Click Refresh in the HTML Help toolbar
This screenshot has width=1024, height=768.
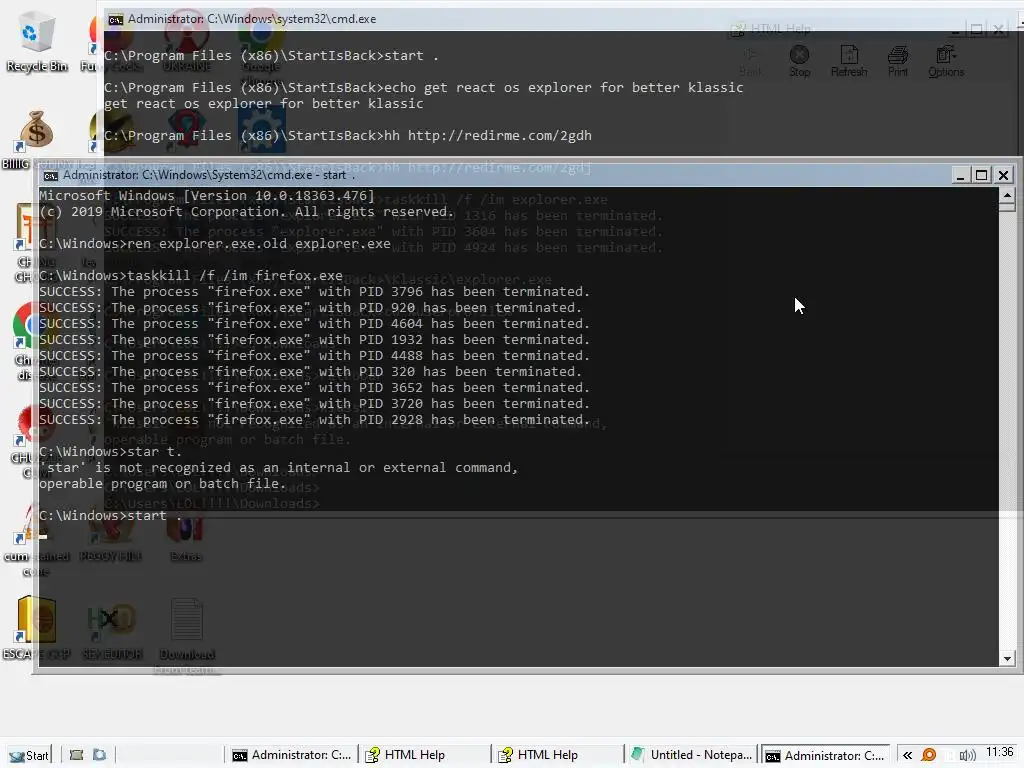pos(849,61)
